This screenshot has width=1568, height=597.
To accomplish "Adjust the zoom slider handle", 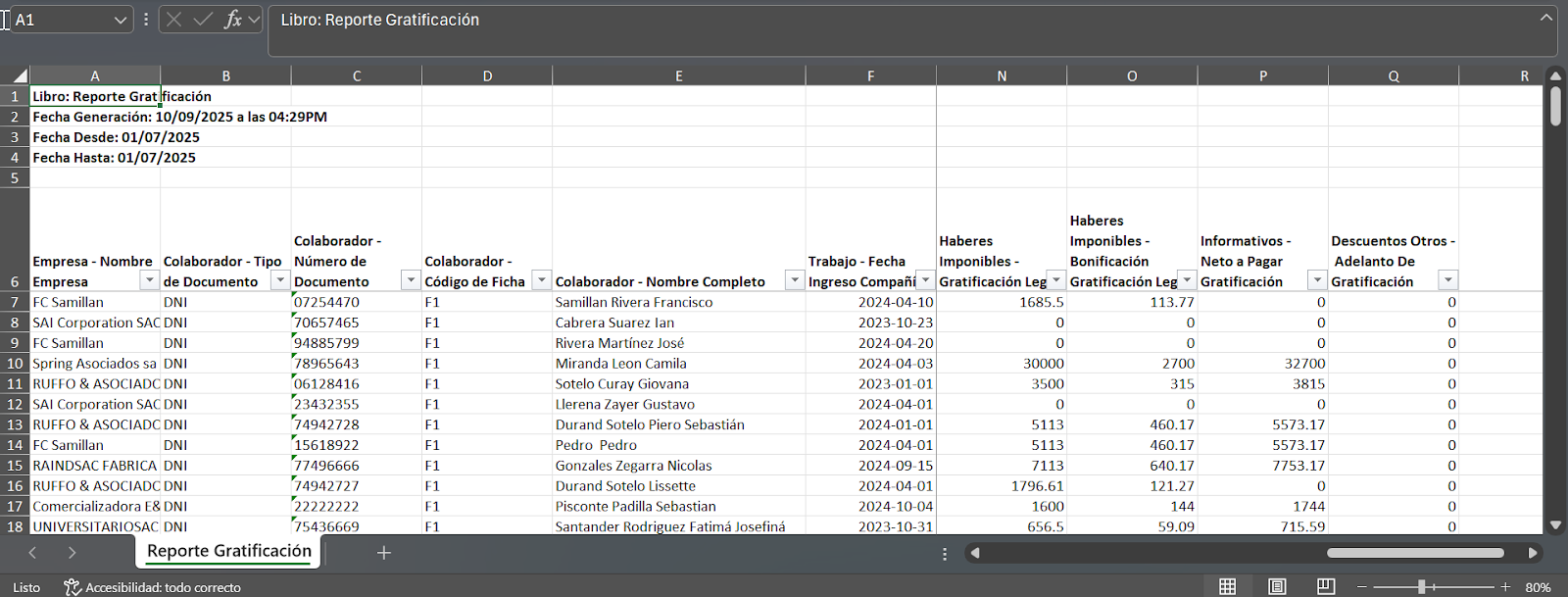I will (x=1422, y=586).
